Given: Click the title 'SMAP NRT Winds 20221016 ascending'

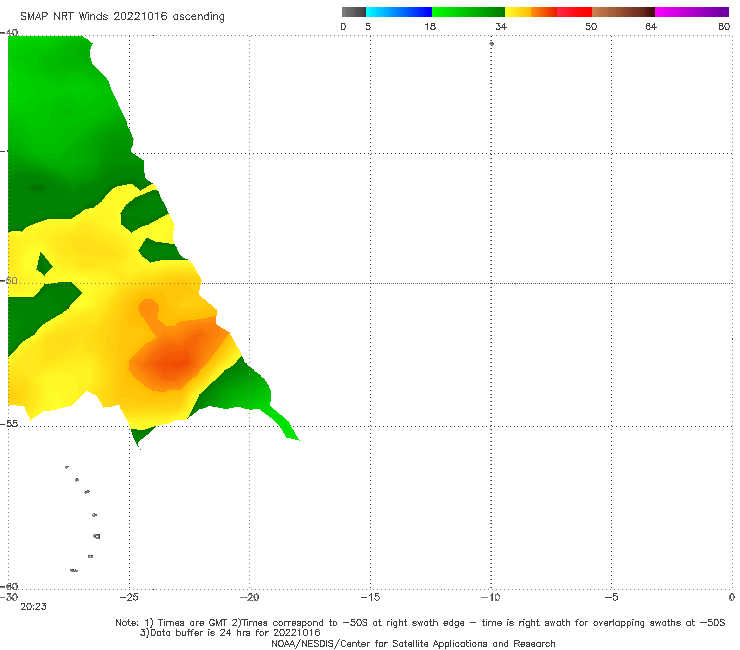Looking at the screenshot, I should click(x=122, y=16).
